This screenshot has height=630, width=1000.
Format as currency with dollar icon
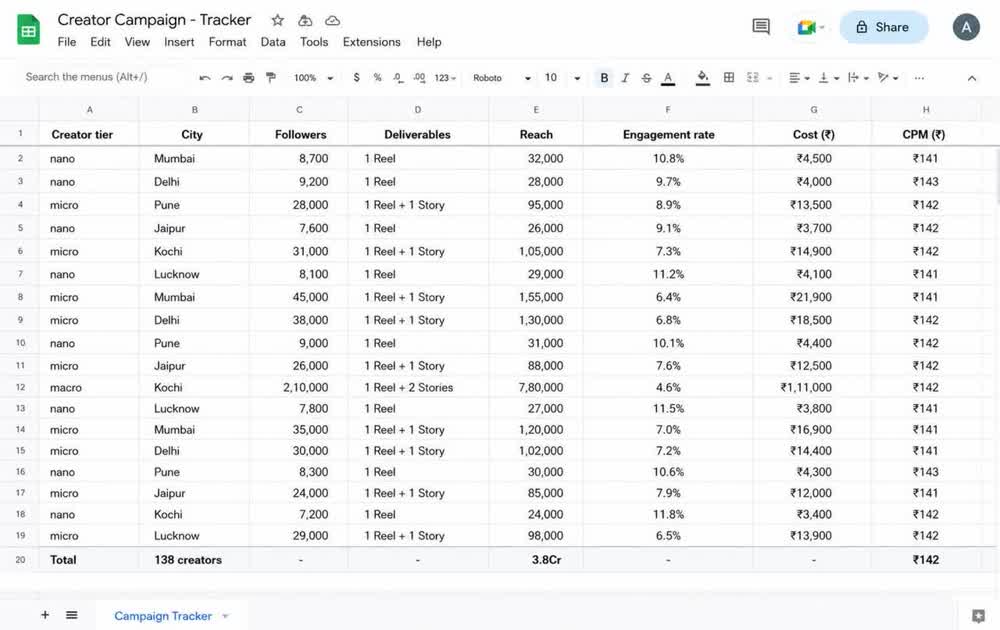357,78
